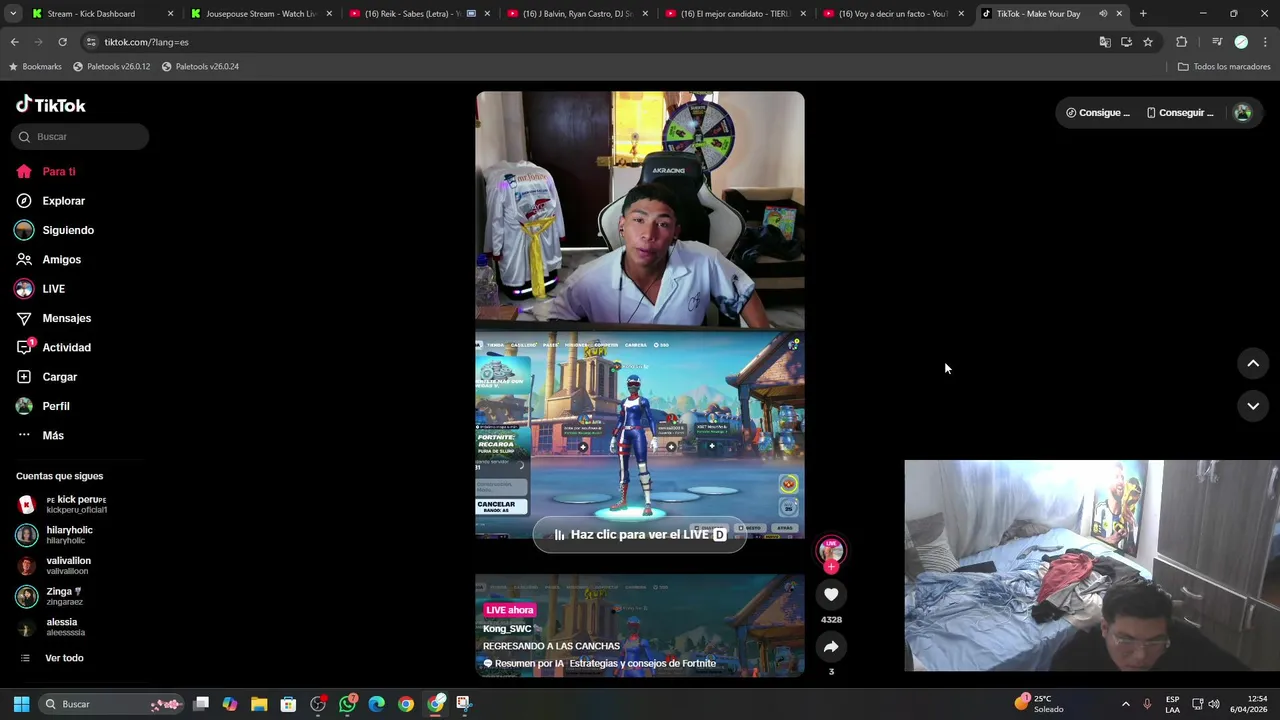This screenshot has height=720, width=1280.
Task: Open WhatsApp from taskbar
Action: pyautogui.click(x=347, y=704)
